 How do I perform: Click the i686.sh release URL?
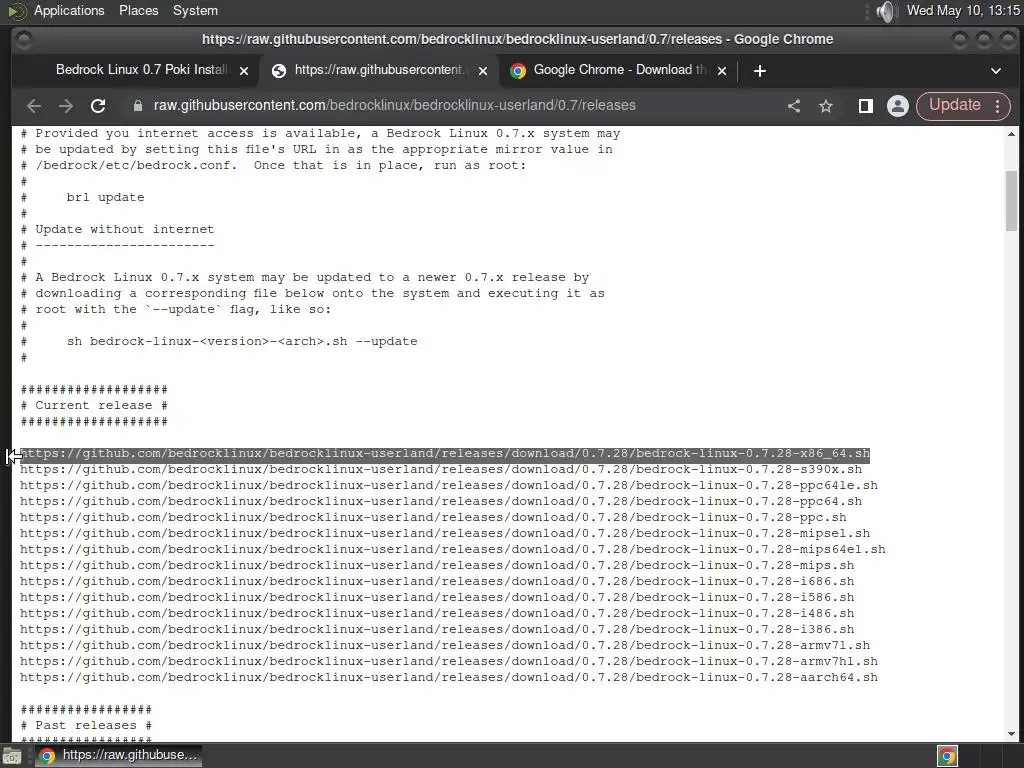point(437,581)
